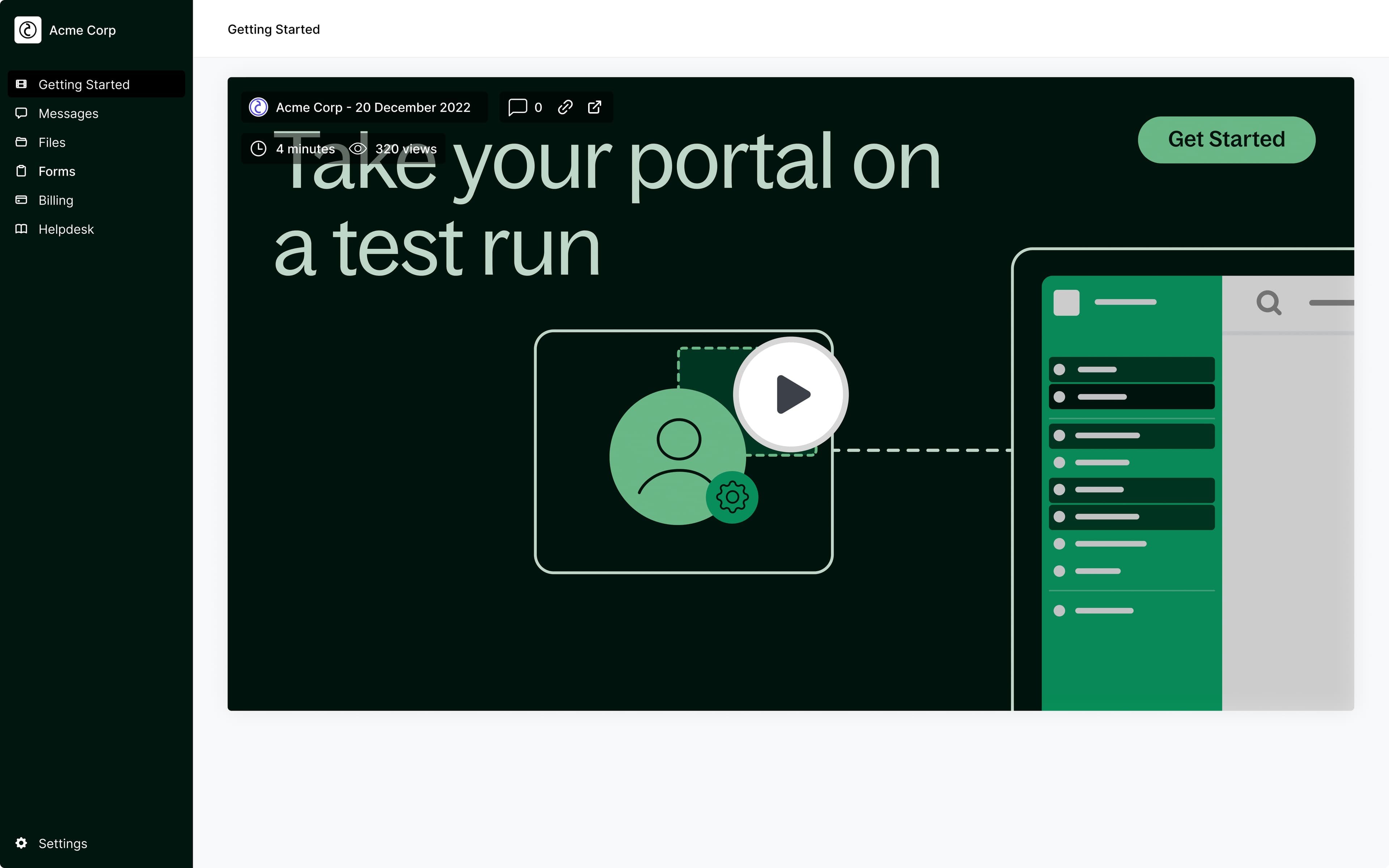Click the clock icon next to 4 minutes

point(258,149)
